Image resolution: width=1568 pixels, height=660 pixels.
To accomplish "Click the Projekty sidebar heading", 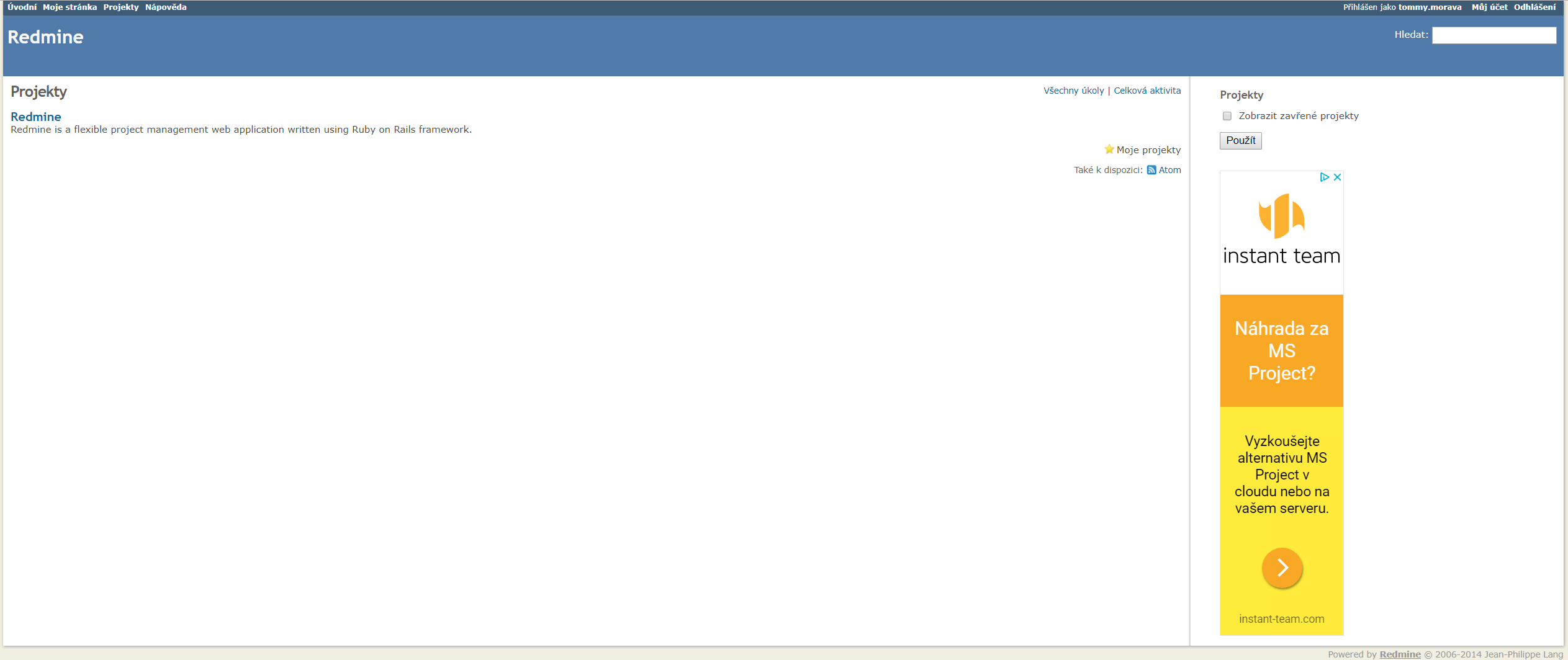I will 1241,95.
